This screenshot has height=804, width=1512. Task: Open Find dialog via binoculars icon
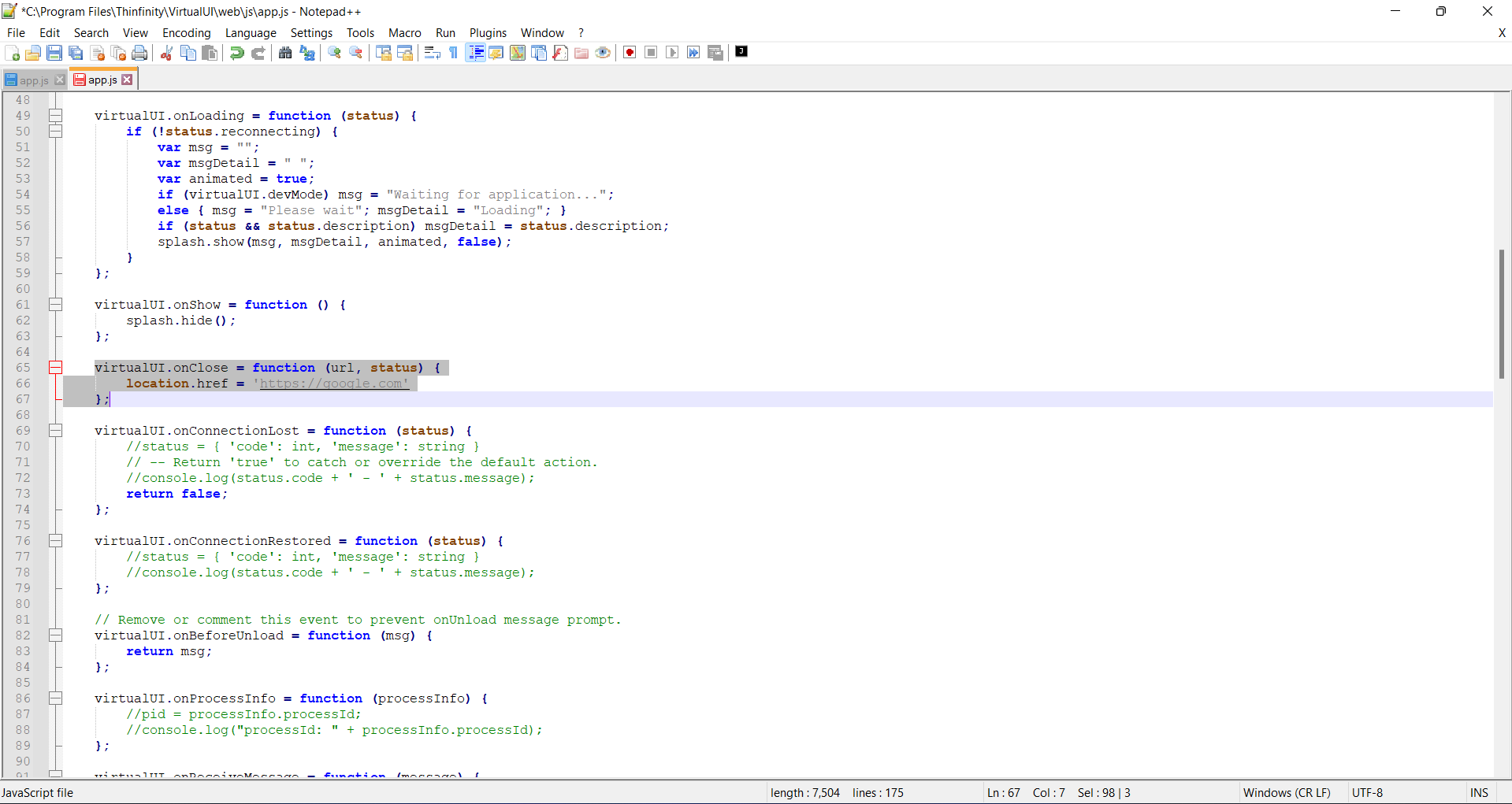pos(285,53)
